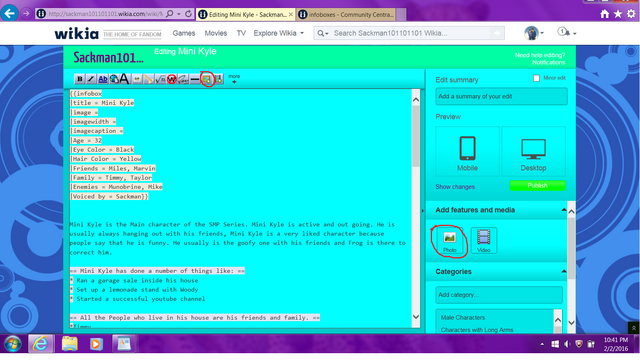640x360 pixels.
Task: Click the Publish button
Action: (x=537, y=186)
